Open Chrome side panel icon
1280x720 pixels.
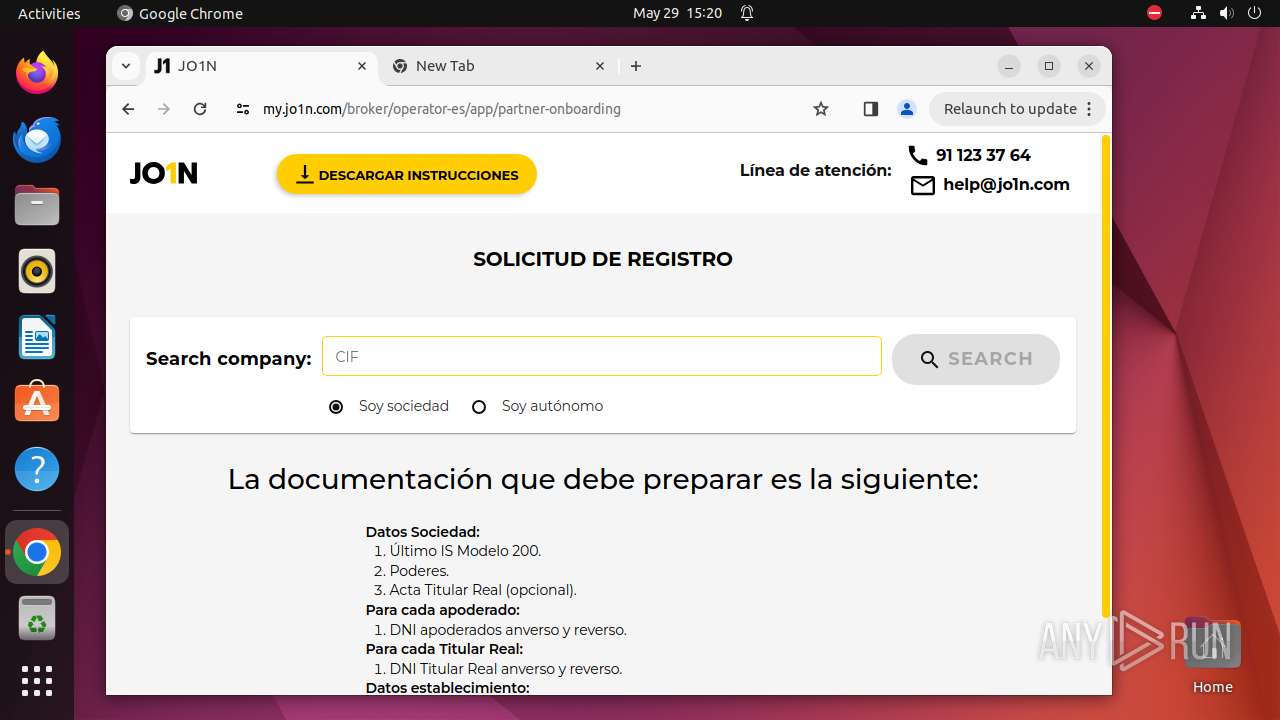(x=871, y=109)
